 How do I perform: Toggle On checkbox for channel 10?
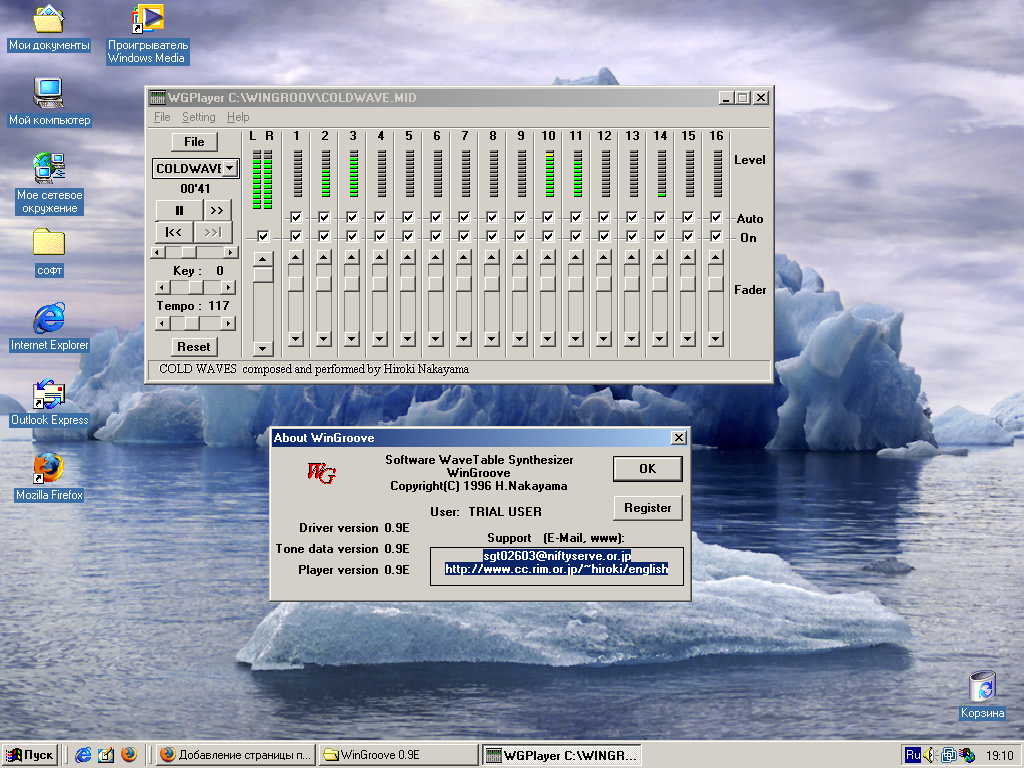(548, 236)
